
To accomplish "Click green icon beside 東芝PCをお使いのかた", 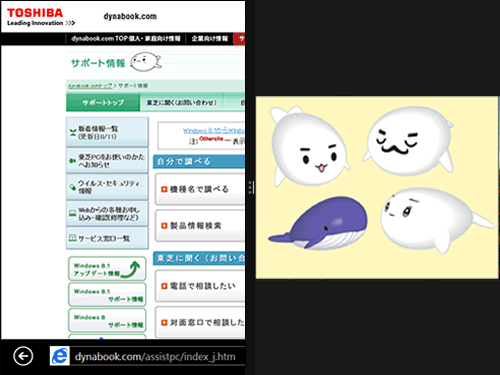I will pyautogui.click(x=72, y=161).
